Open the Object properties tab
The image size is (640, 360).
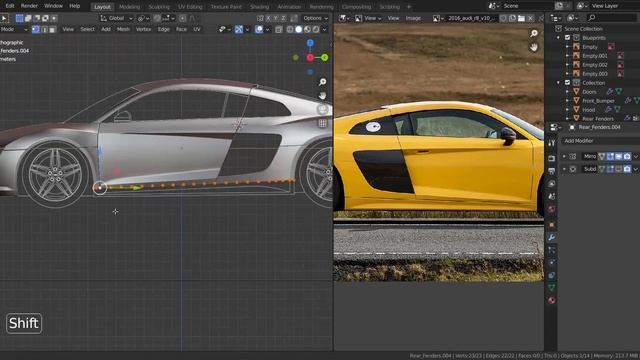point(551,224)
